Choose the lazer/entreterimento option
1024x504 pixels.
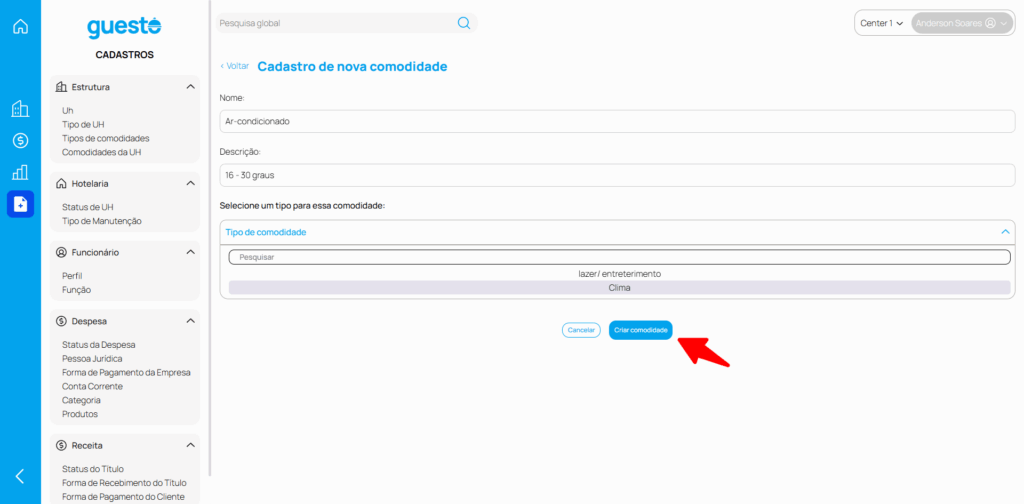[x=619, y=273]
